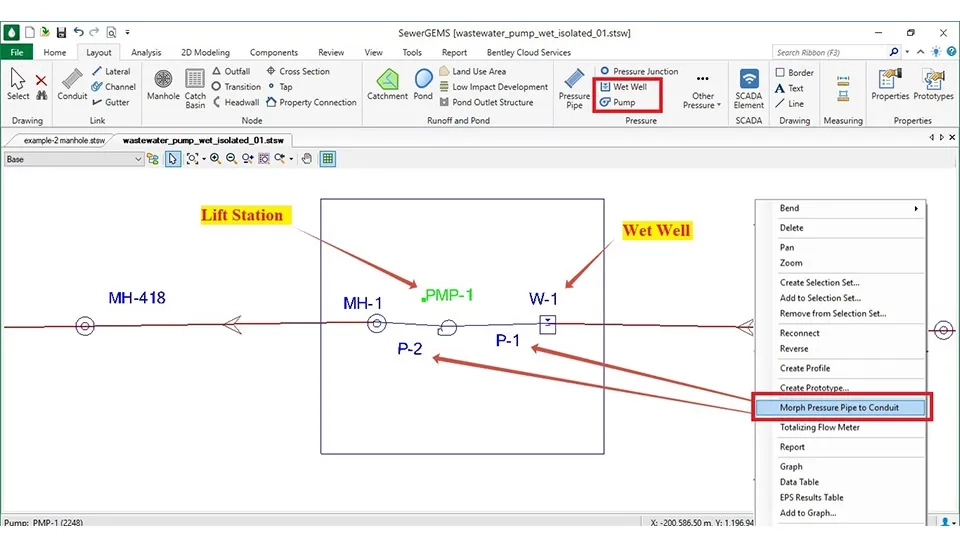
Task: Open the File menu
Action: pyautogui.click(x=17, y=52)
